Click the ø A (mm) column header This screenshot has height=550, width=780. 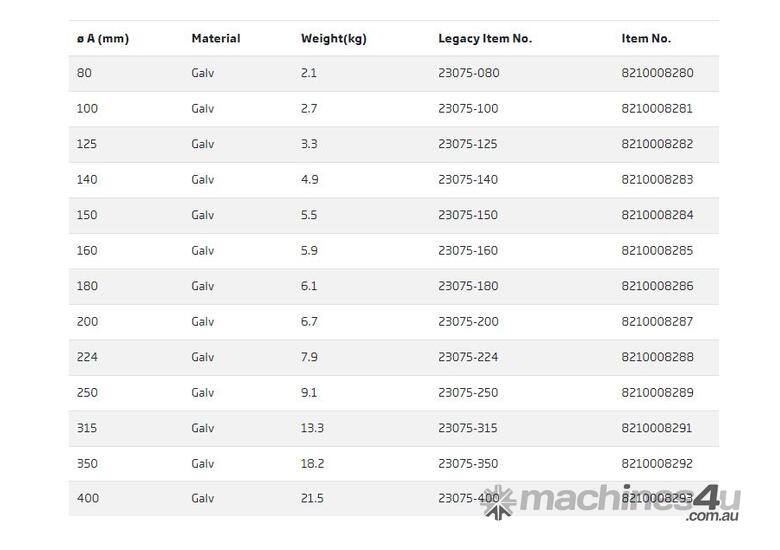pyautogui.click(x=103, y=39)
